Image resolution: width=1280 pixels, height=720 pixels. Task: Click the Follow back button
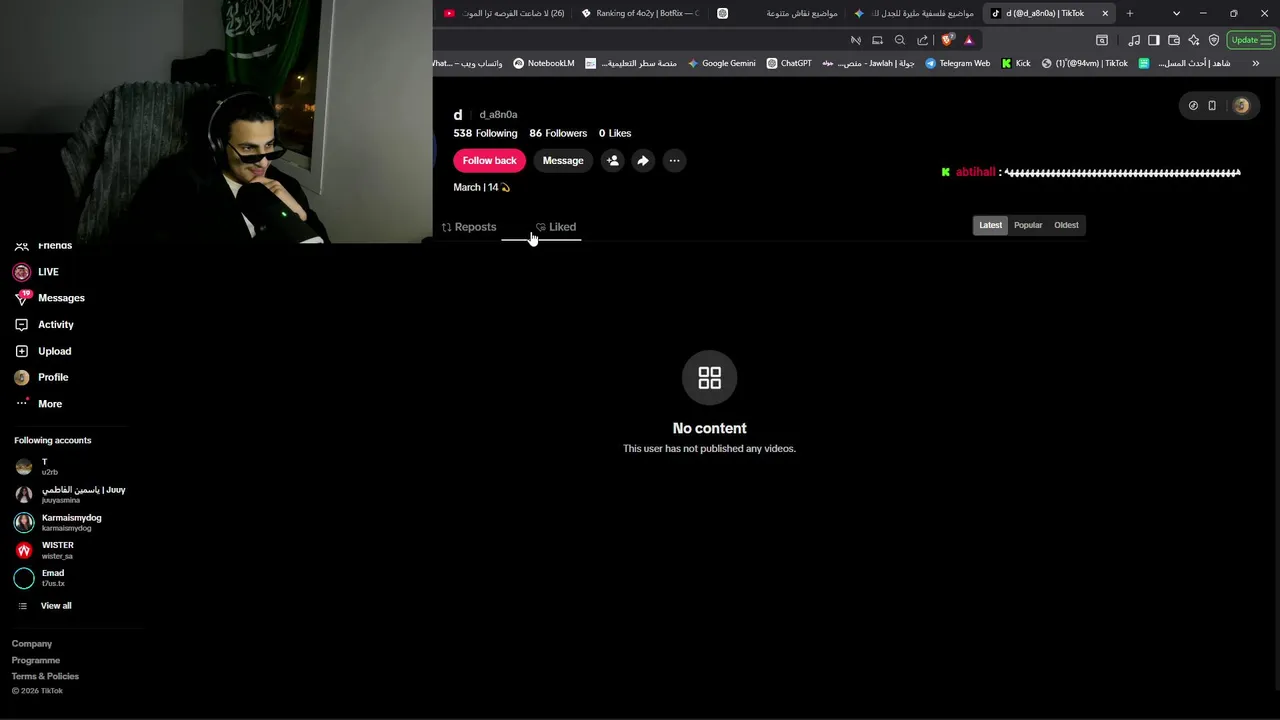489,160
